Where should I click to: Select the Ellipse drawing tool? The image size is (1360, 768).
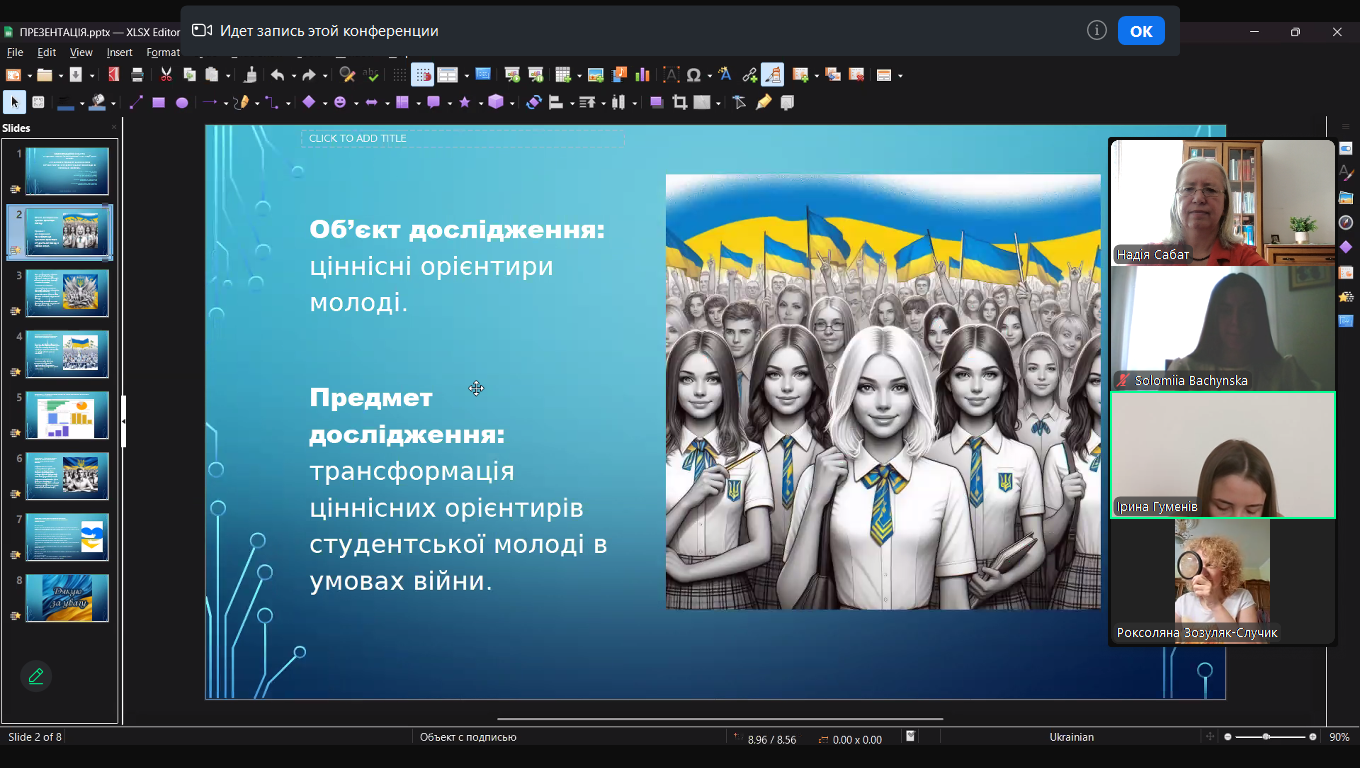[x=182, y=102]
